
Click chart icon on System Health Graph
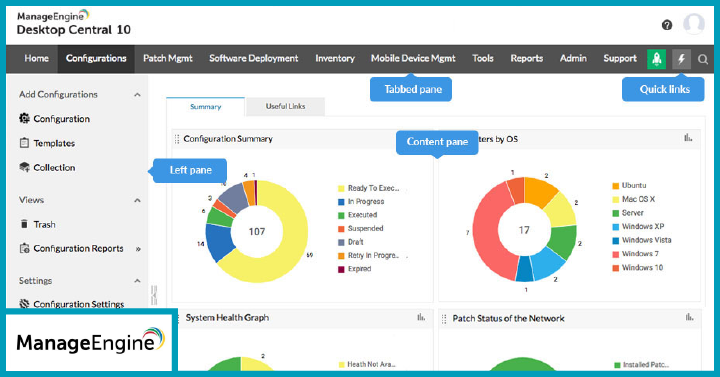point(421,317)
